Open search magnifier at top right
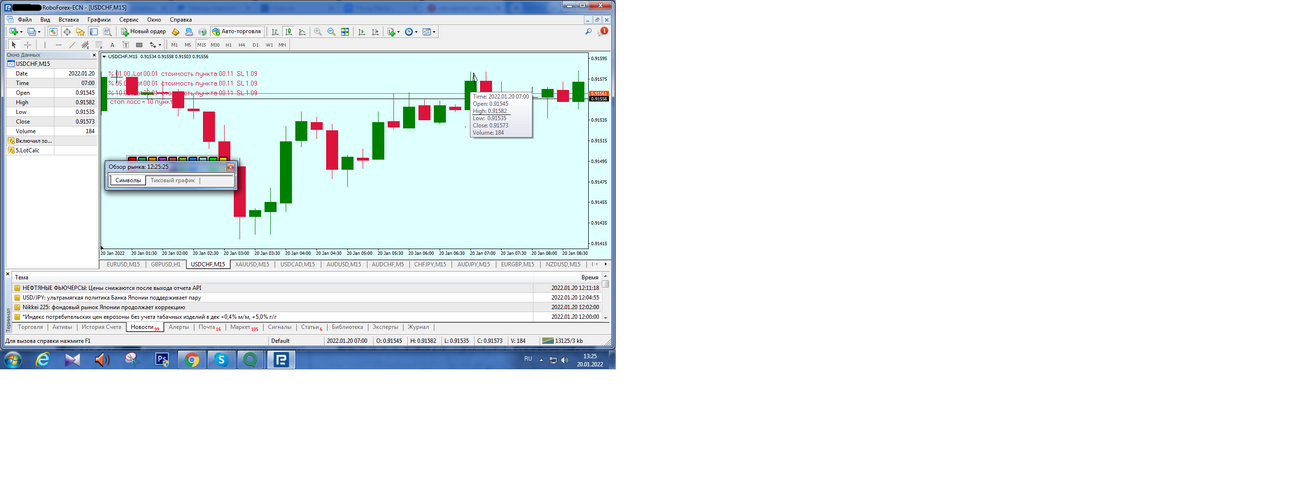Viewport: 1290px width, 502px height. (x=588, y=32)
